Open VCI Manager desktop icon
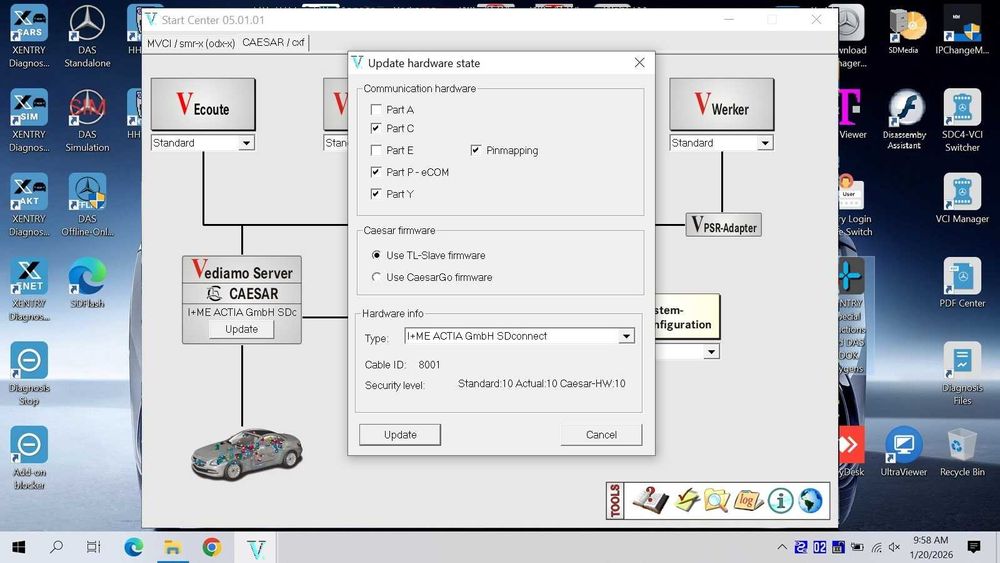The image size is (1000, 563). coord(962,198)
